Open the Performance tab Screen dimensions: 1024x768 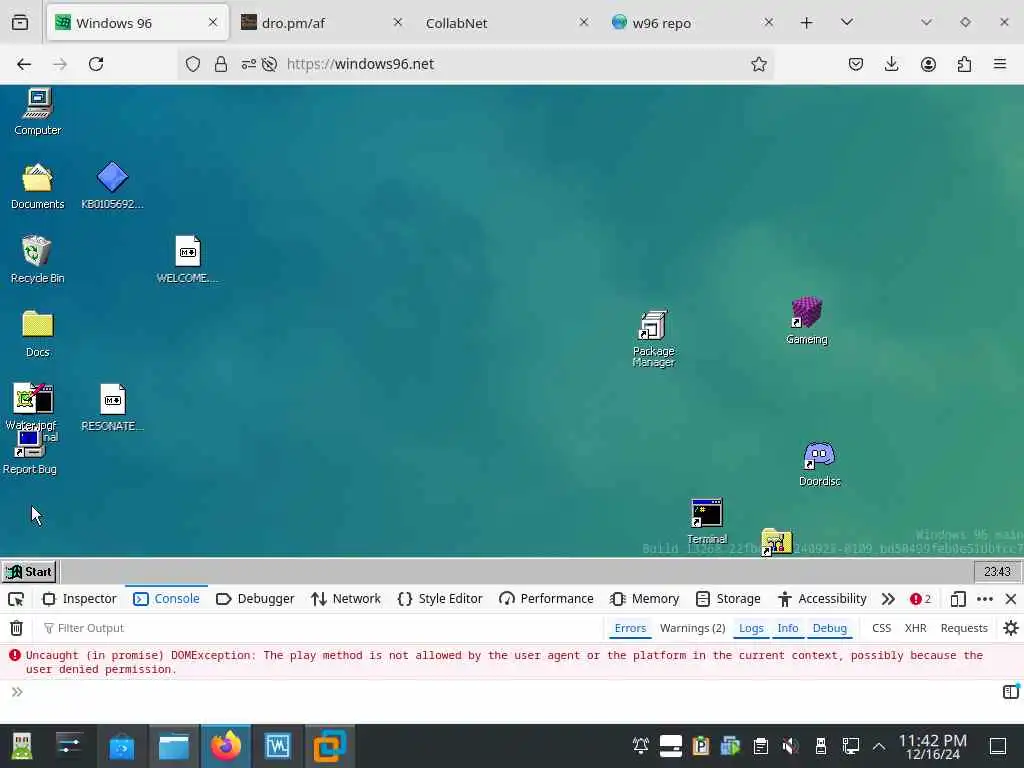coord(546,599)
